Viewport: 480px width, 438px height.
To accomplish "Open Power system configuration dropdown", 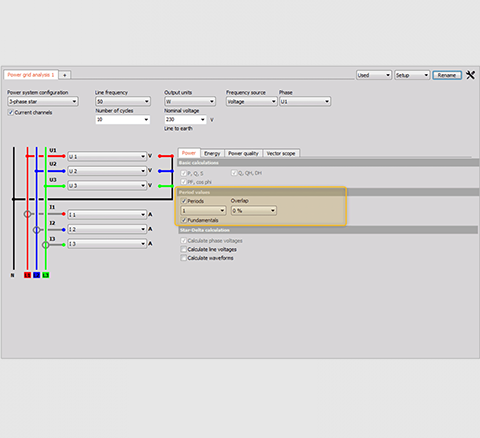I will pos(43,101).
